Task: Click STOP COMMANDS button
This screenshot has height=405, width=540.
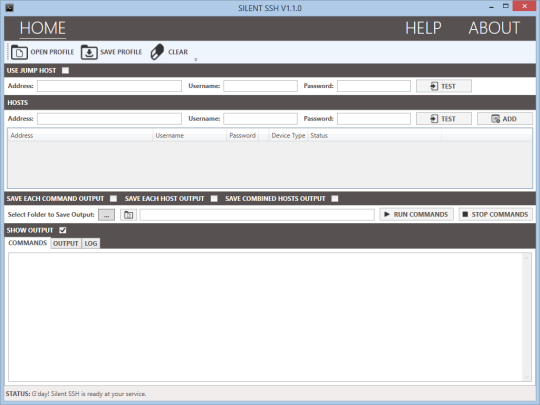Action: (x=496, y=214)
